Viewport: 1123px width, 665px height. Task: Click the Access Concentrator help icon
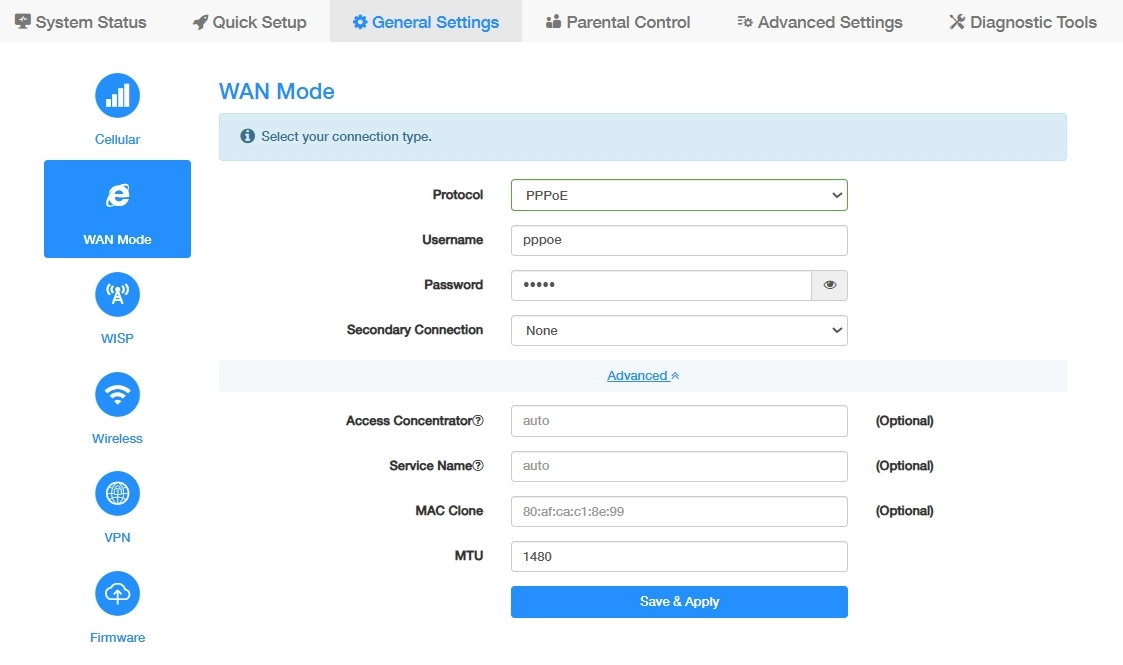point(478,421)
